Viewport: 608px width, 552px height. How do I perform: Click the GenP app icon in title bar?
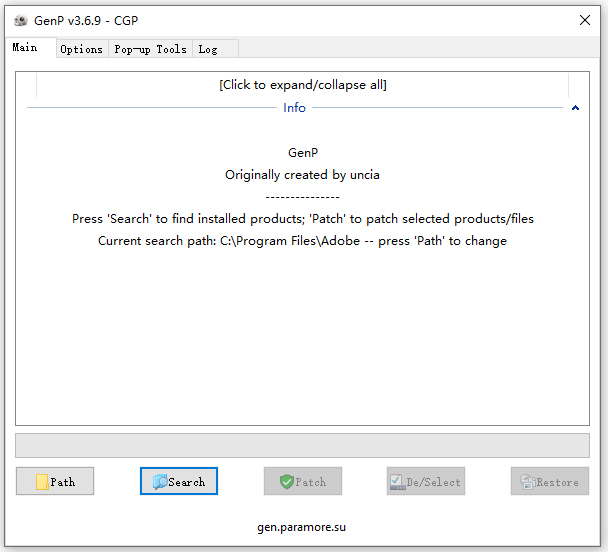20,20
